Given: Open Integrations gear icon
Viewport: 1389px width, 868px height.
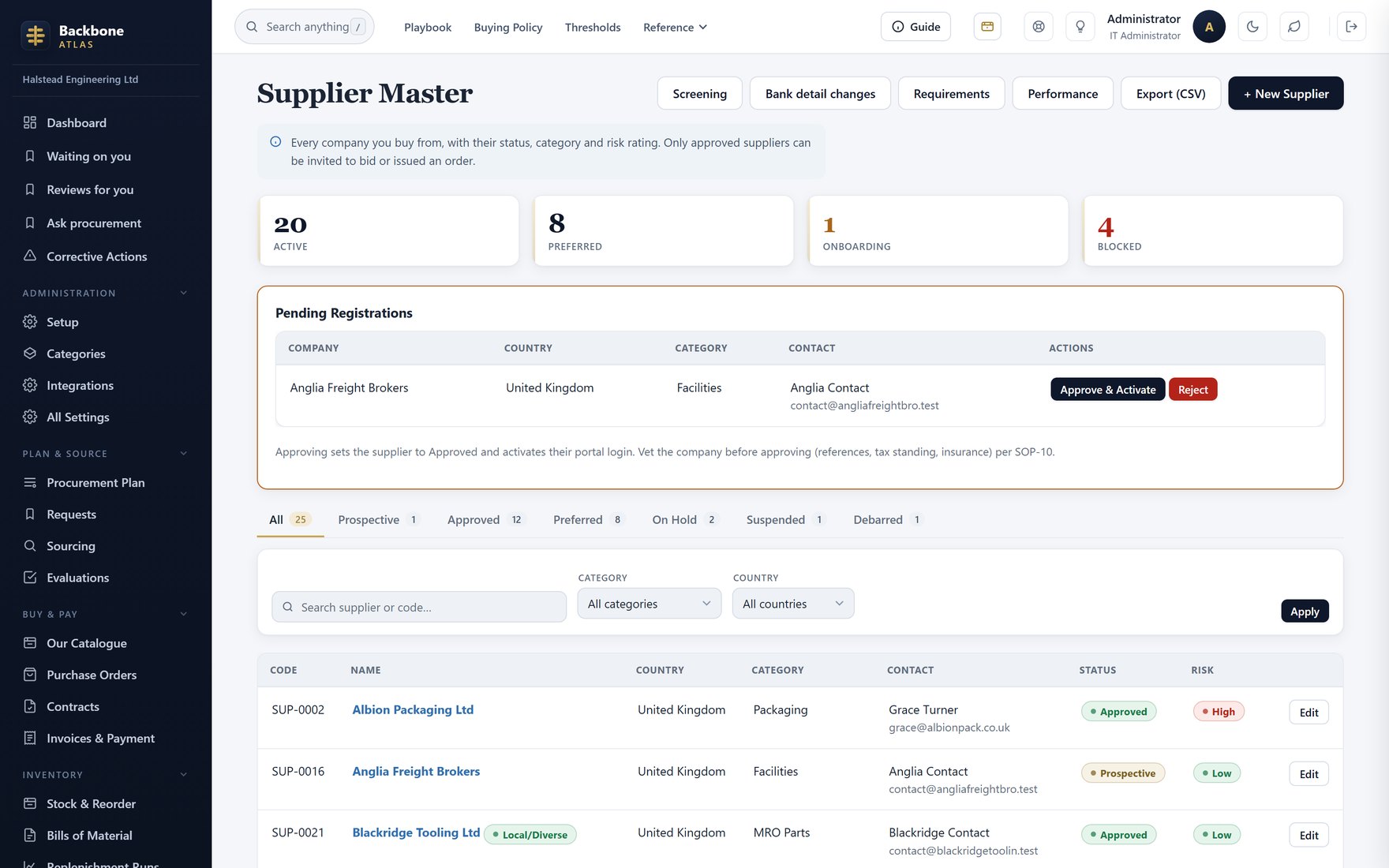Looking at the screenshot, I should click(30, 385).
